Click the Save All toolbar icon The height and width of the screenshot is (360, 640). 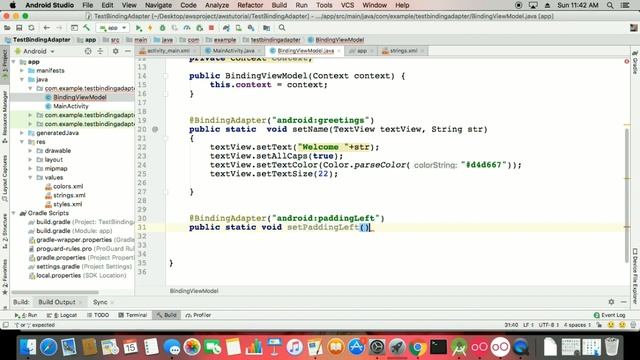tap(19, 28)
